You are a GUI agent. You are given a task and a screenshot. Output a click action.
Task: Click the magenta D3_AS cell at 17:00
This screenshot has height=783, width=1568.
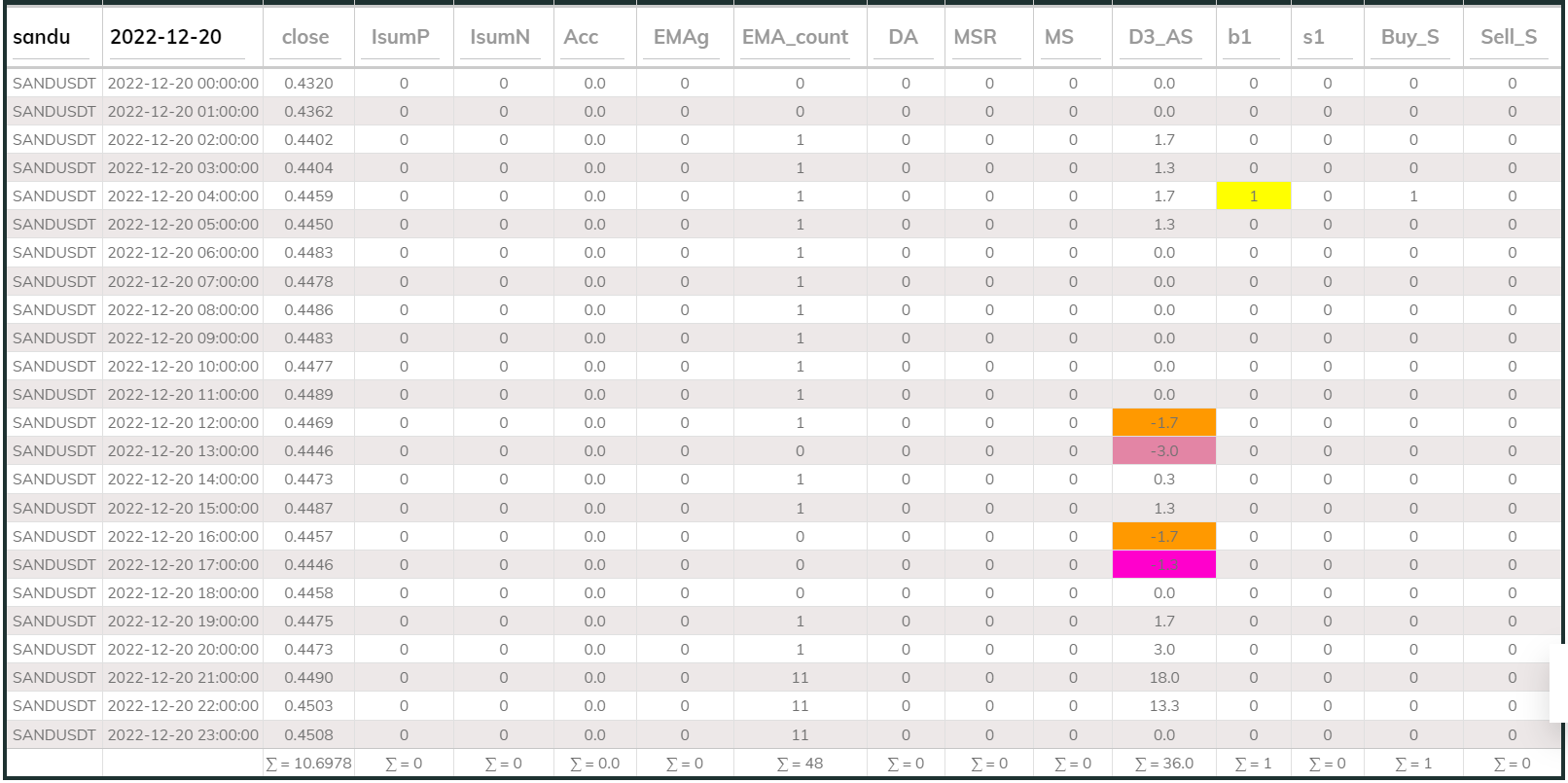click(x=1163, y=565)
